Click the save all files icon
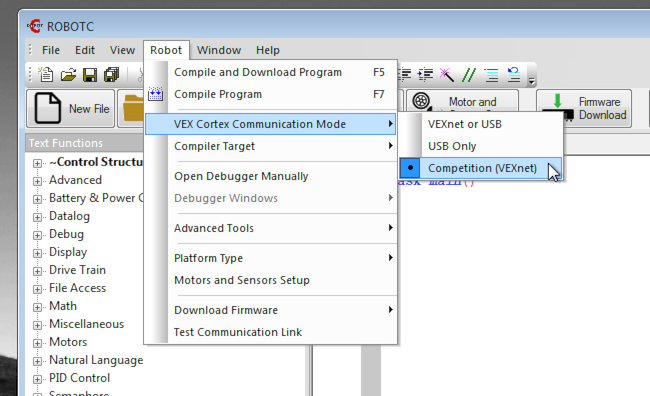Viewport: 650px width, 396px height. click(x=112, y=75)
